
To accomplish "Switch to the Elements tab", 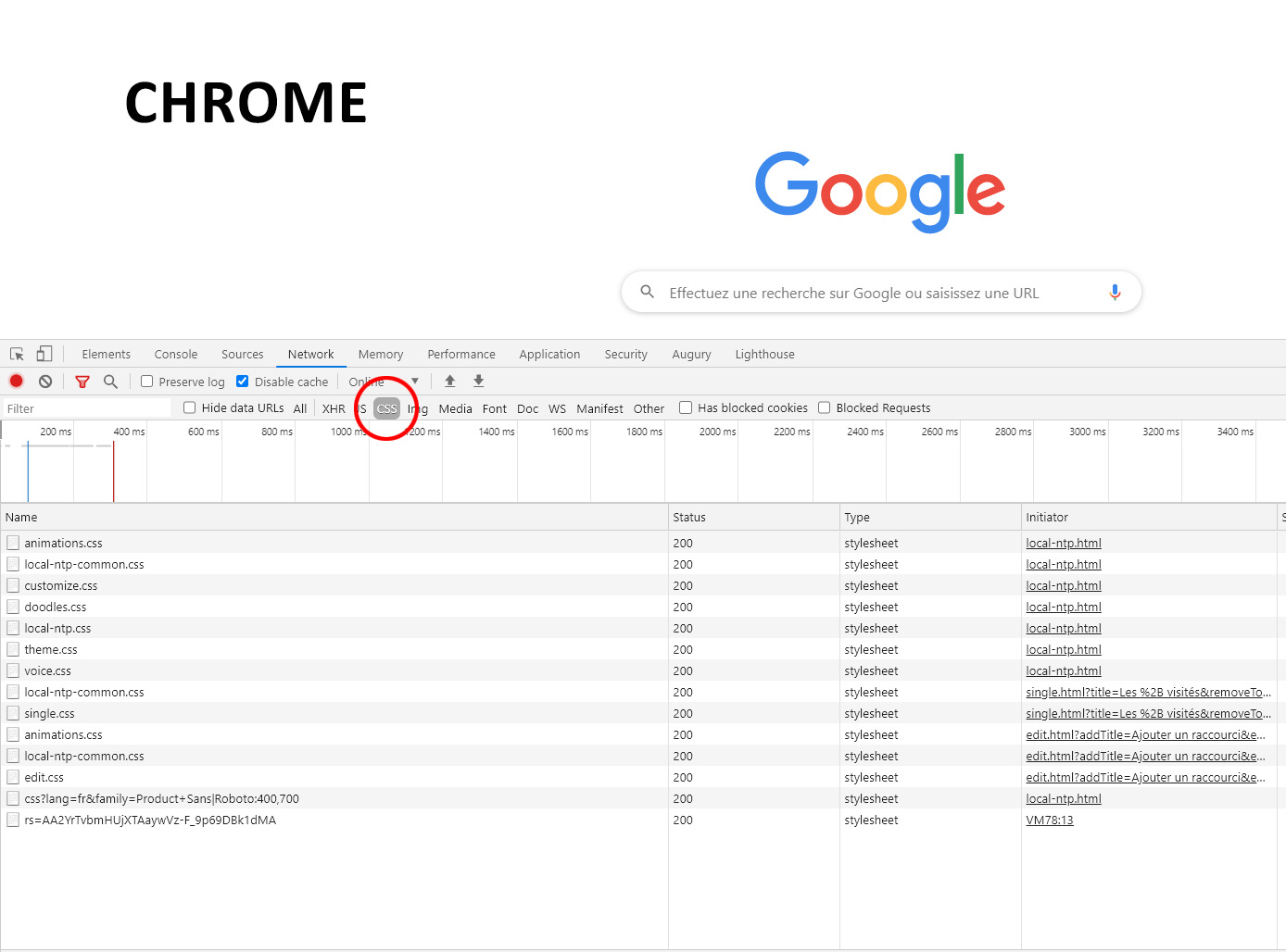I will (107, 354).
